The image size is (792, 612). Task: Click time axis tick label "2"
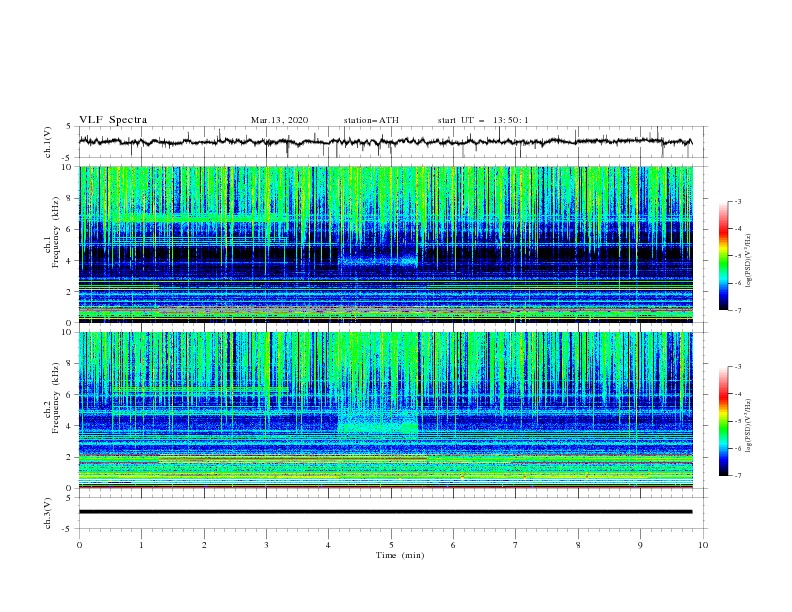click(204, 545)
